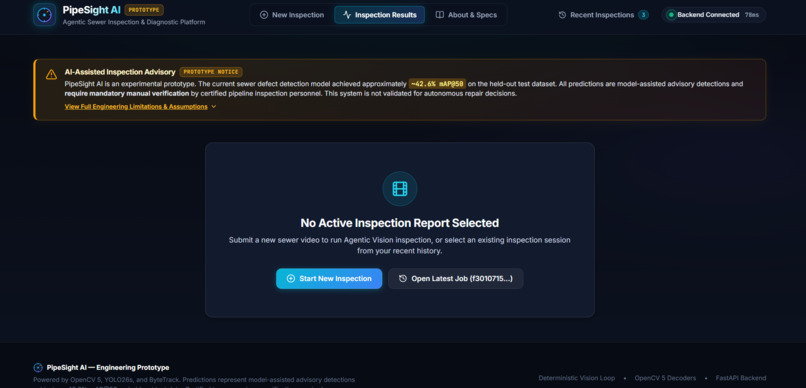Click the PipeSight AI — Engineering Prototype footer title
Screen dimensions: 806x388
[x=107, y=367]
